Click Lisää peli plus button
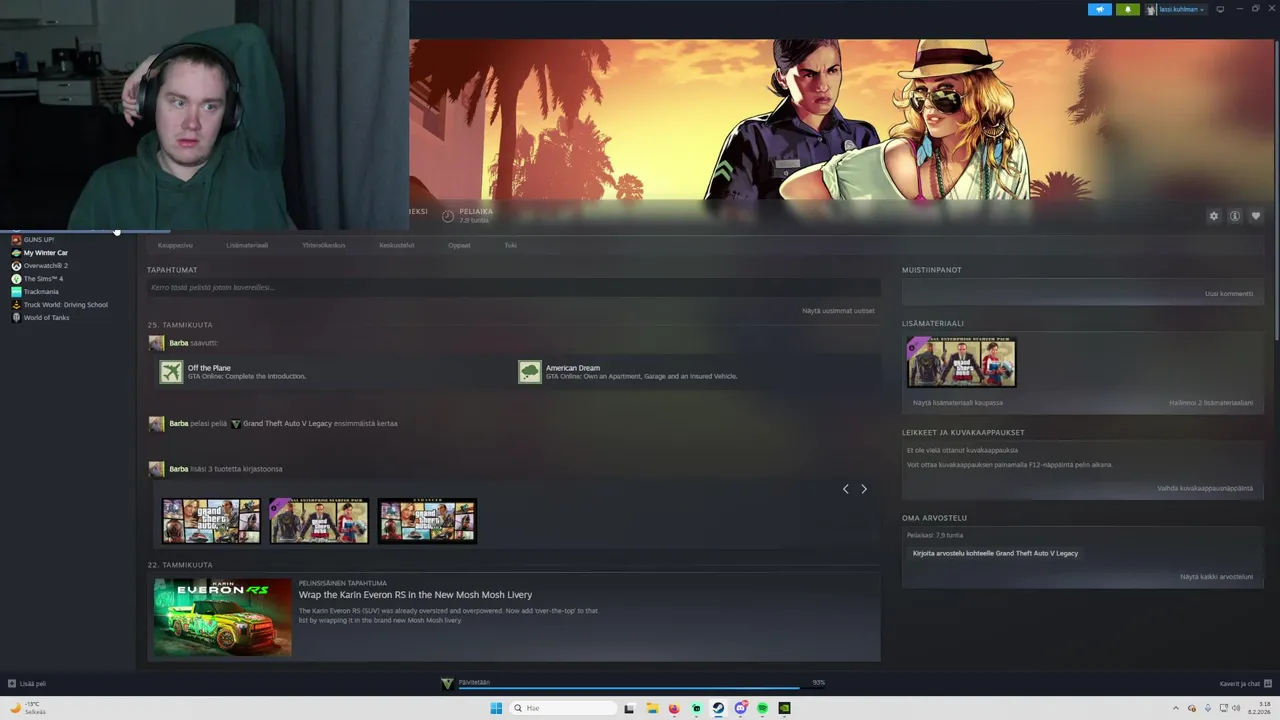 [x=12, y=684]
